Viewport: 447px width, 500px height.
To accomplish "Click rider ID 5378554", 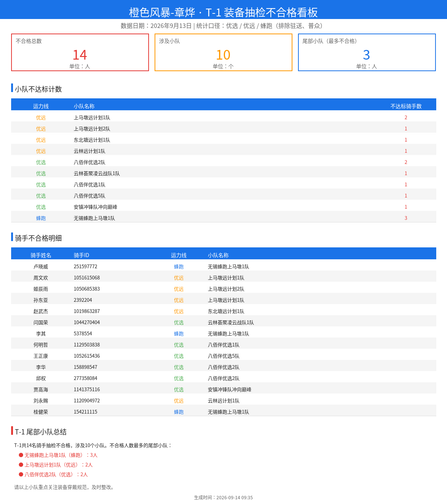I will [x=83, y=333].
